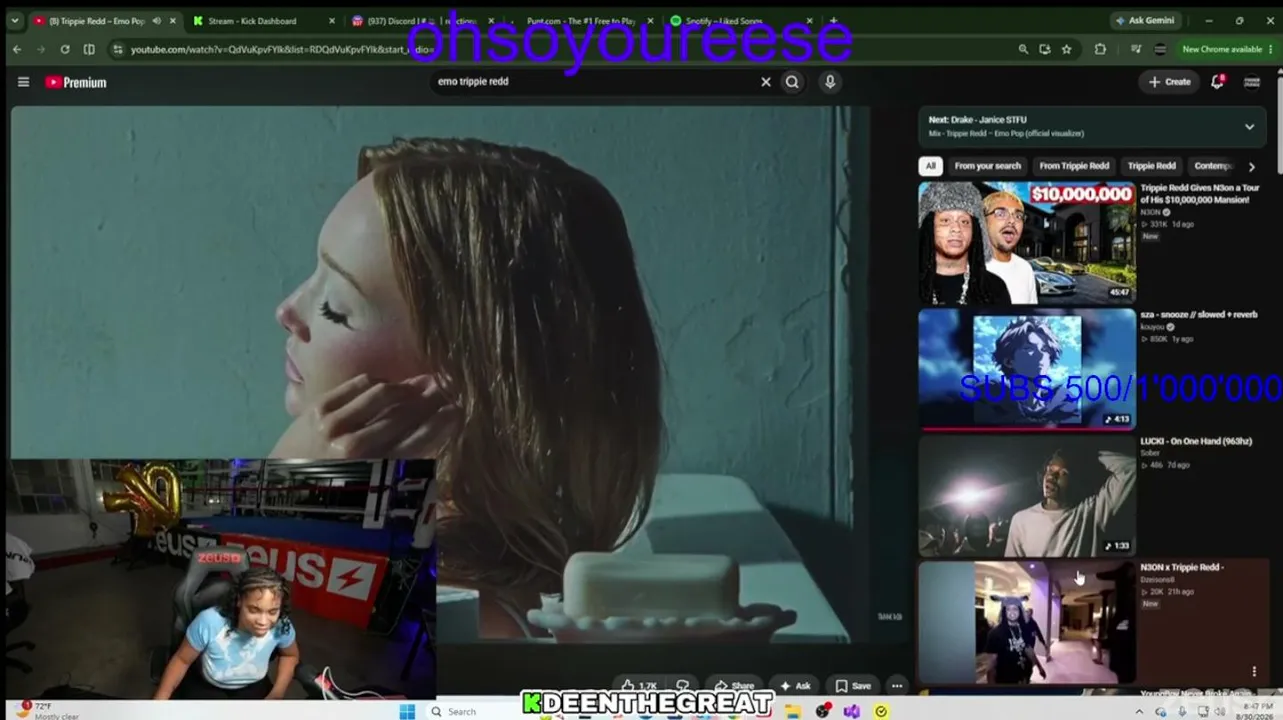Open the YouTube account avatar menu
Image resolution: width=1283 pixels, height=720 pixels.
[1252, 82]
